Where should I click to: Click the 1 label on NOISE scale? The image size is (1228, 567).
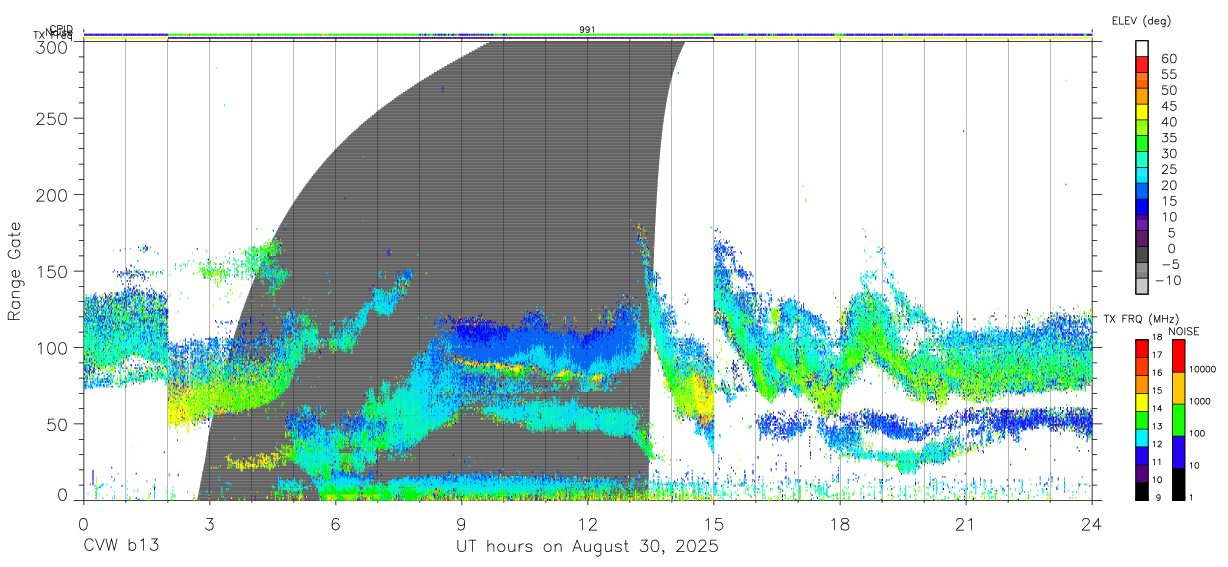coord(1192,497)
